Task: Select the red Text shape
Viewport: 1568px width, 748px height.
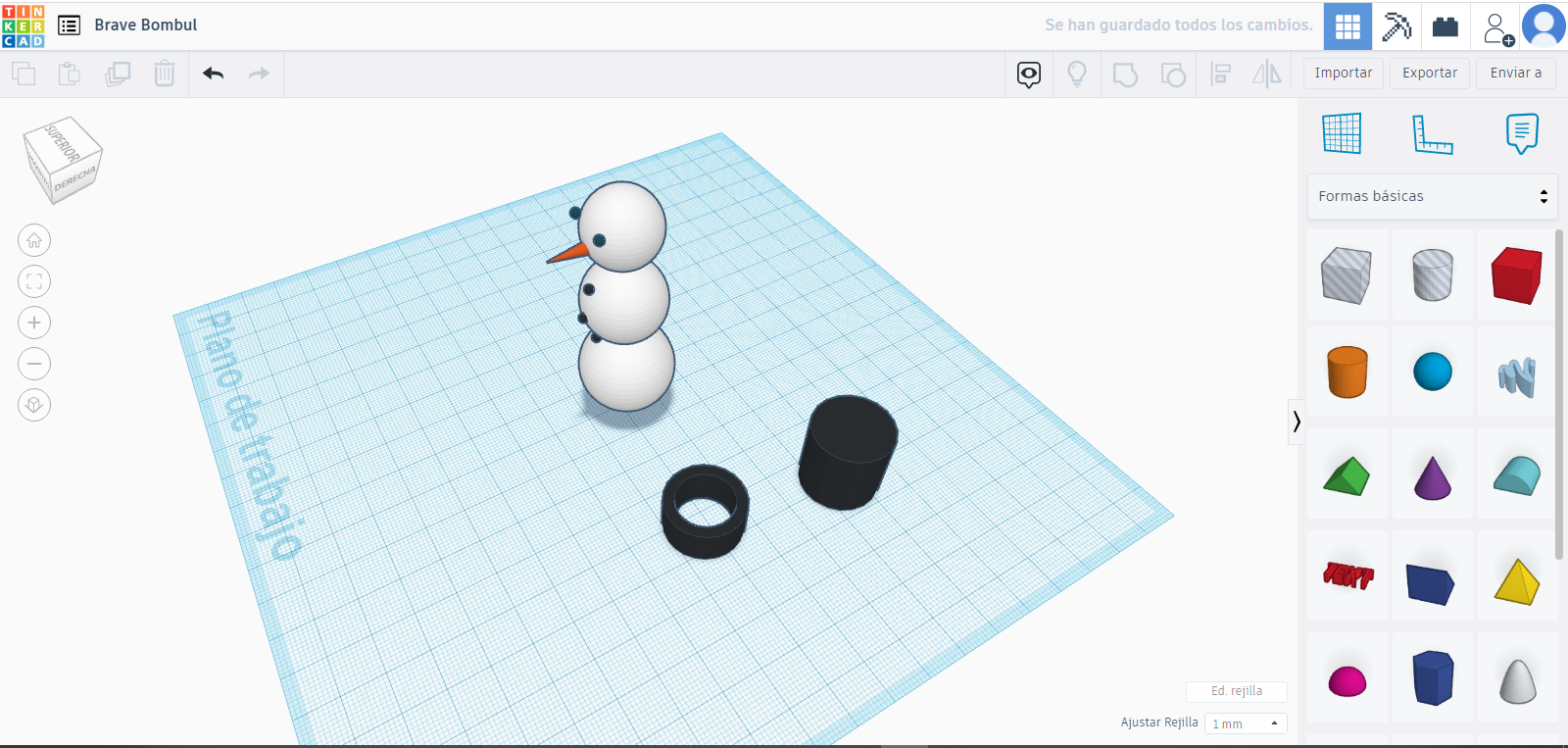Action: coord(1347,575)
